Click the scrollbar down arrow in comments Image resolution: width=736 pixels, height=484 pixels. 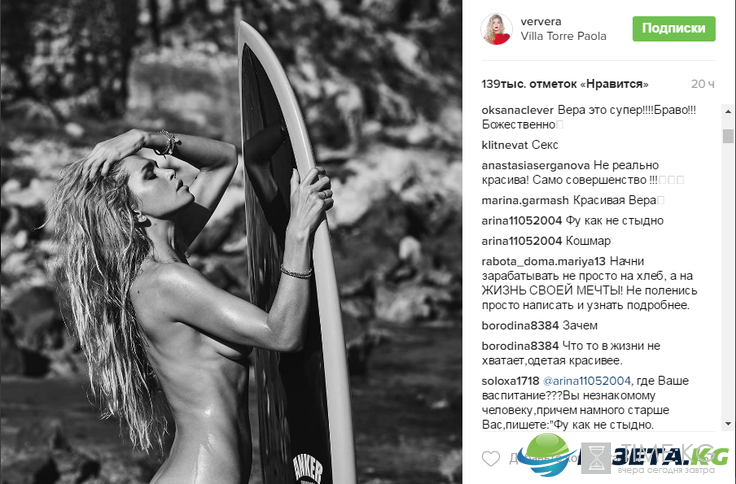click(728, 424)
